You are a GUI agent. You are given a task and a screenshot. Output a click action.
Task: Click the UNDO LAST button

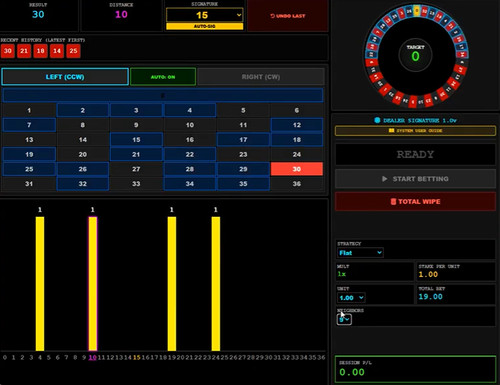288,16
